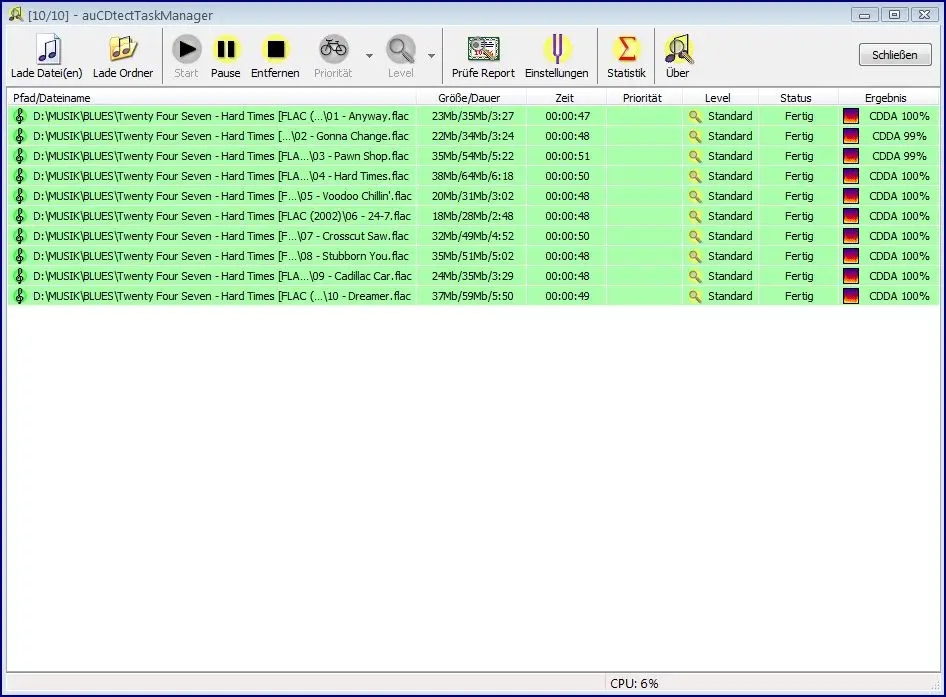Open spectrum thumbnail for Anyway.flac result
The height and width of the screenshot is (697, 946).
tap(851, 116)
